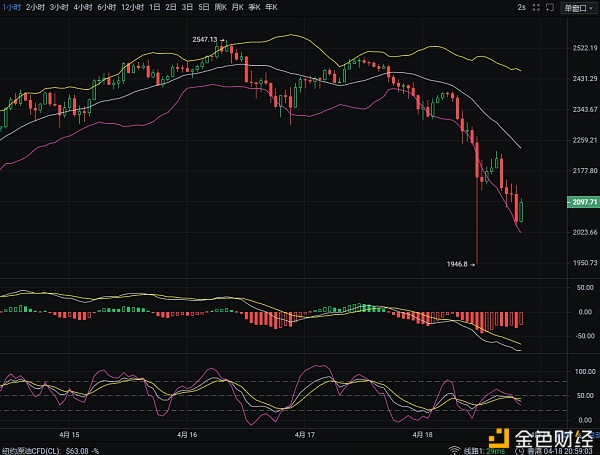Click the MACD -50.00 axis label
The image size is (600, 455).
584,336
